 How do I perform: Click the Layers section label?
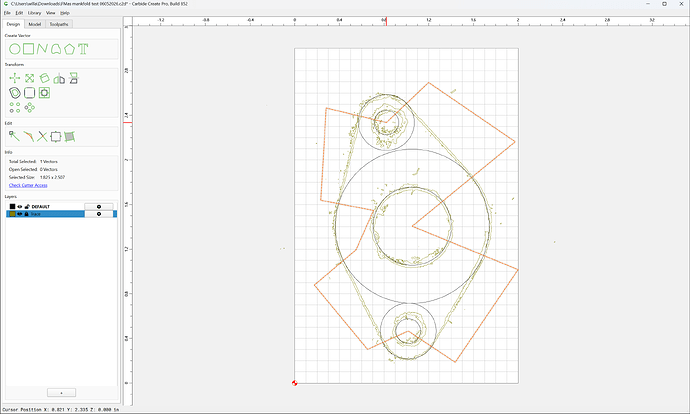pos(11,197)
